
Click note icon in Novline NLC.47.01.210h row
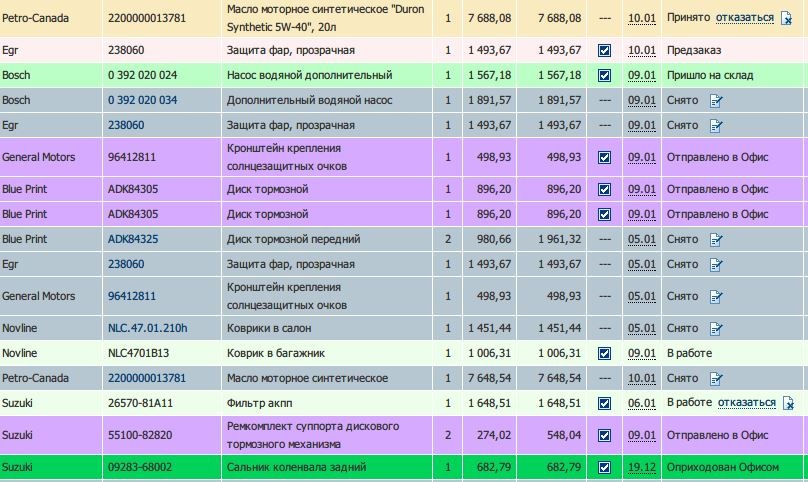(x=716, y=328)
